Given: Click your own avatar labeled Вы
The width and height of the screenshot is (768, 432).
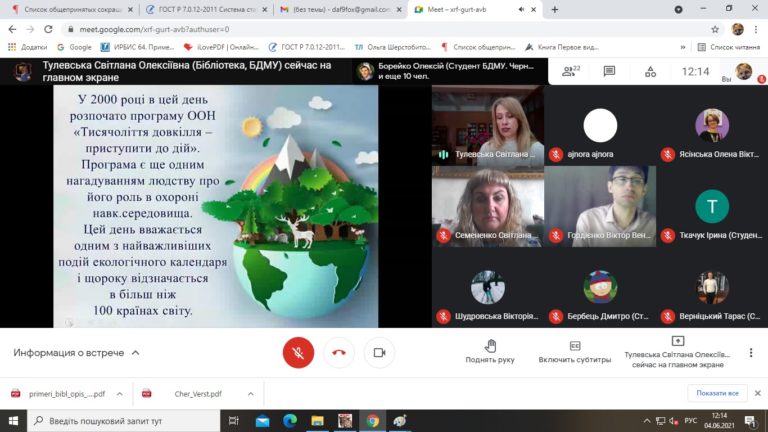Looking at the screenshot, I should pyautogui.click(x=744, y=72).
